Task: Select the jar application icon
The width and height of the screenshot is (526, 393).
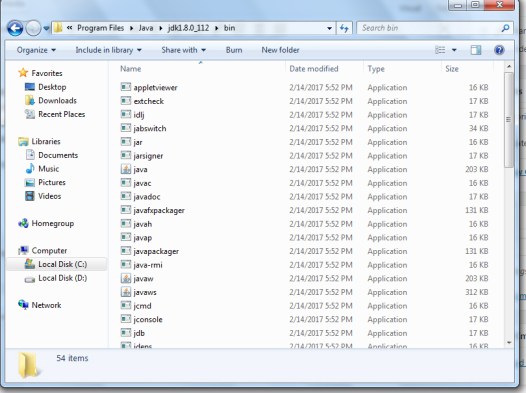Action: tap(125, 142)
